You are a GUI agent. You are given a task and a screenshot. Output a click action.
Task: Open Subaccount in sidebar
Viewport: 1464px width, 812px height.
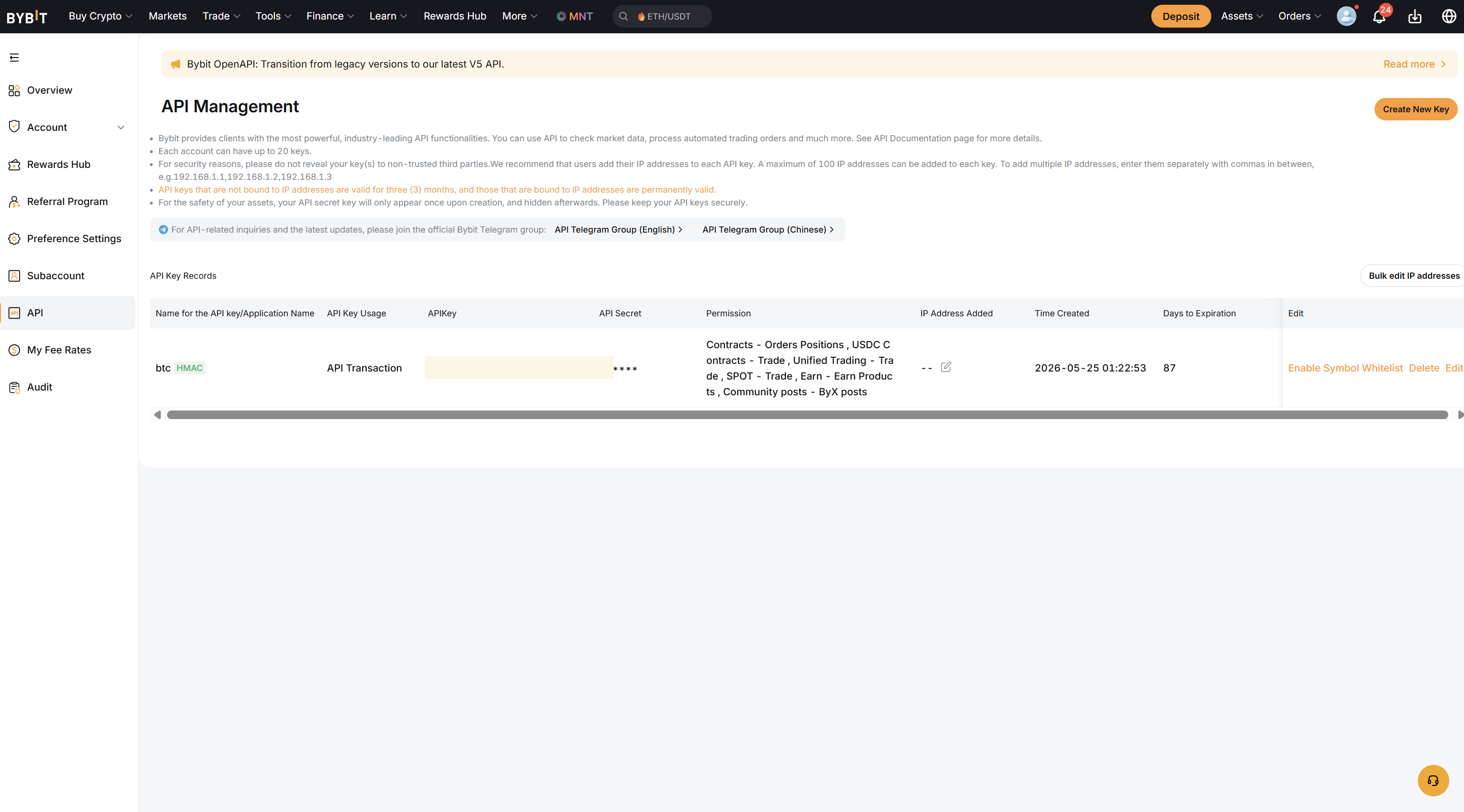tap(56, 275)
